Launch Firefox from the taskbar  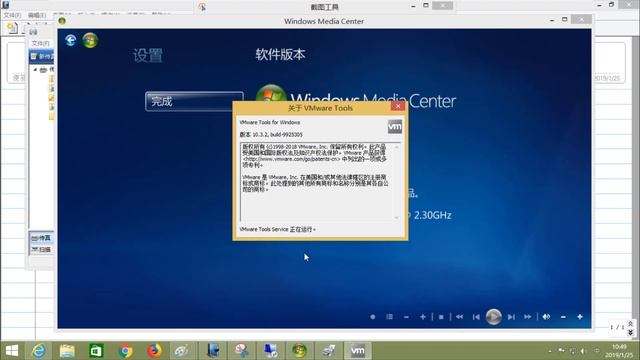pos(154,351)
